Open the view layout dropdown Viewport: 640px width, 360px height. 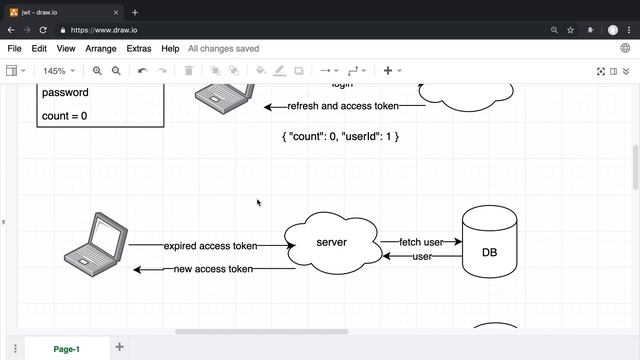(x=16, y=71)
